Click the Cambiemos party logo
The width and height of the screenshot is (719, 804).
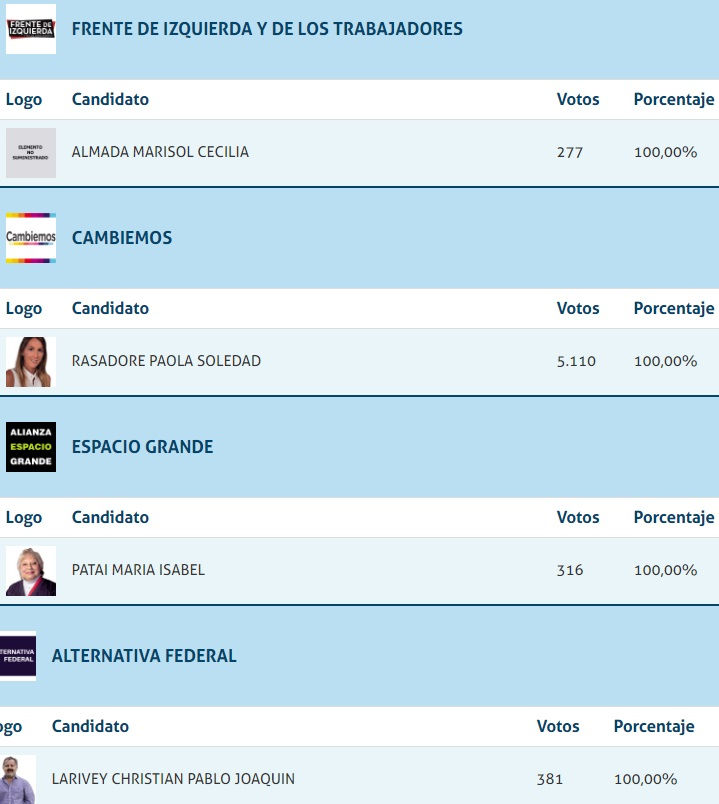click(x=31, y=238)
